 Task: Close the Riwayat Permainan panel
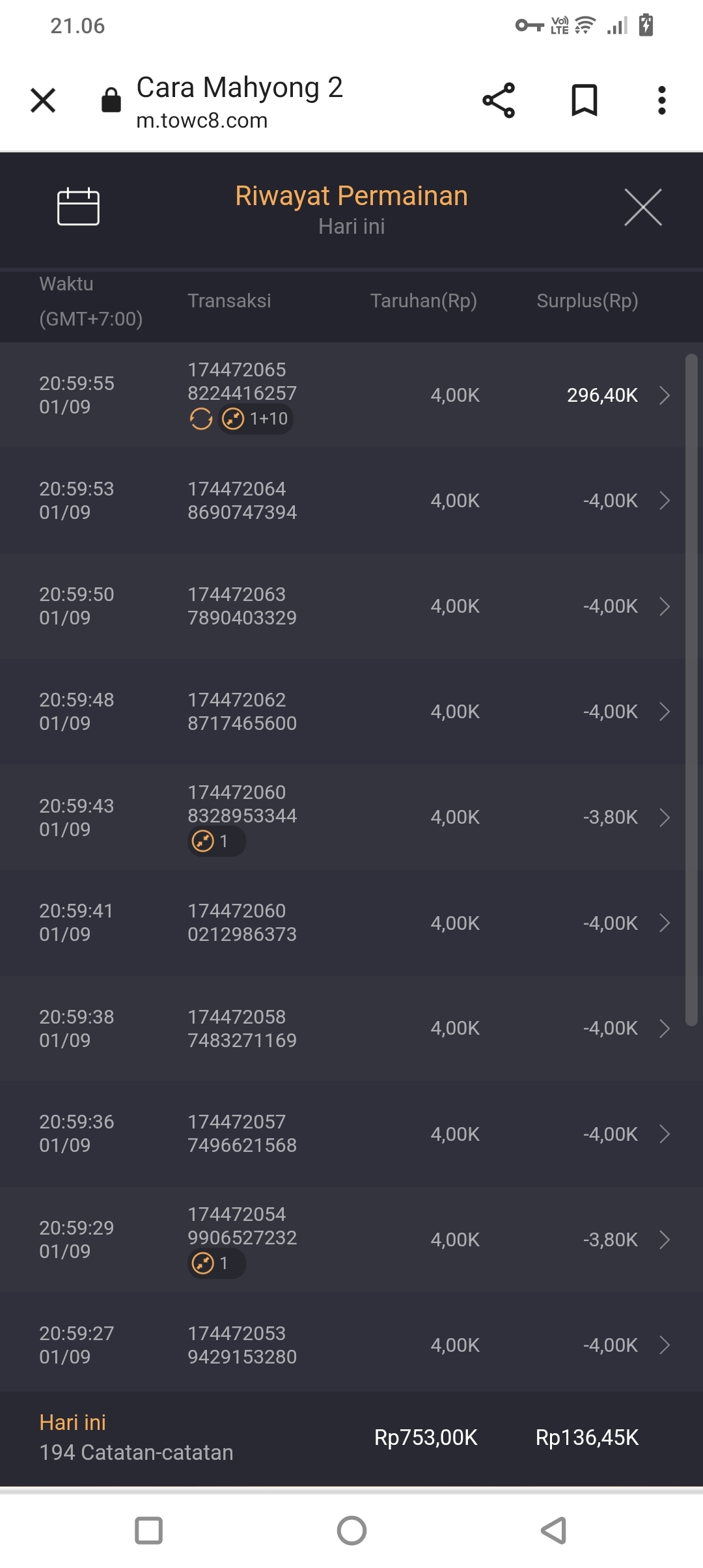click(642, 207)
